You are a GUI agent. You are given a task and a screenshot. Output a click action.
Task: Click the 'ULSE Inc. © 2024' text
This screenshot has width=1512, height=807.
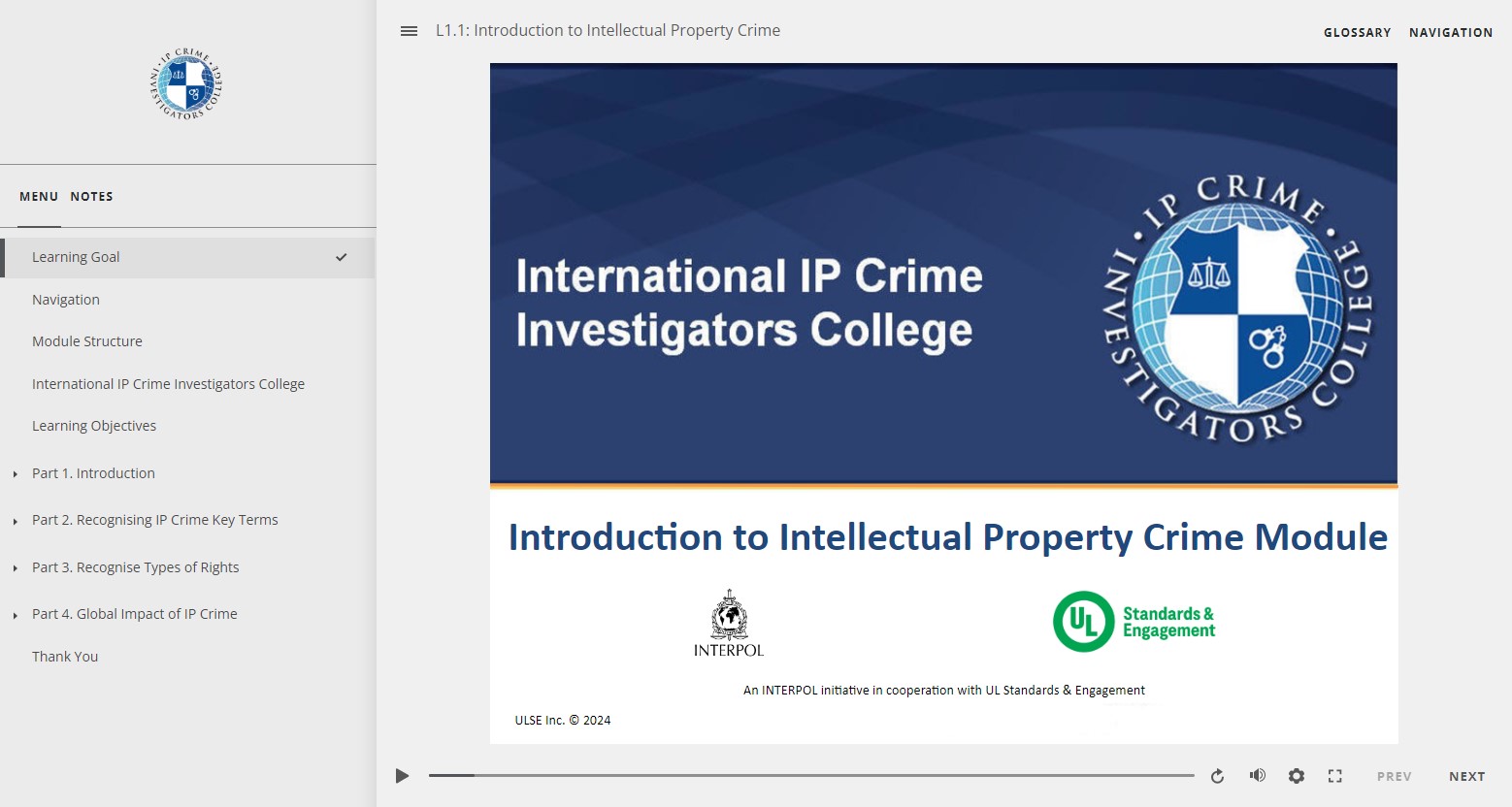coord(563,721)
